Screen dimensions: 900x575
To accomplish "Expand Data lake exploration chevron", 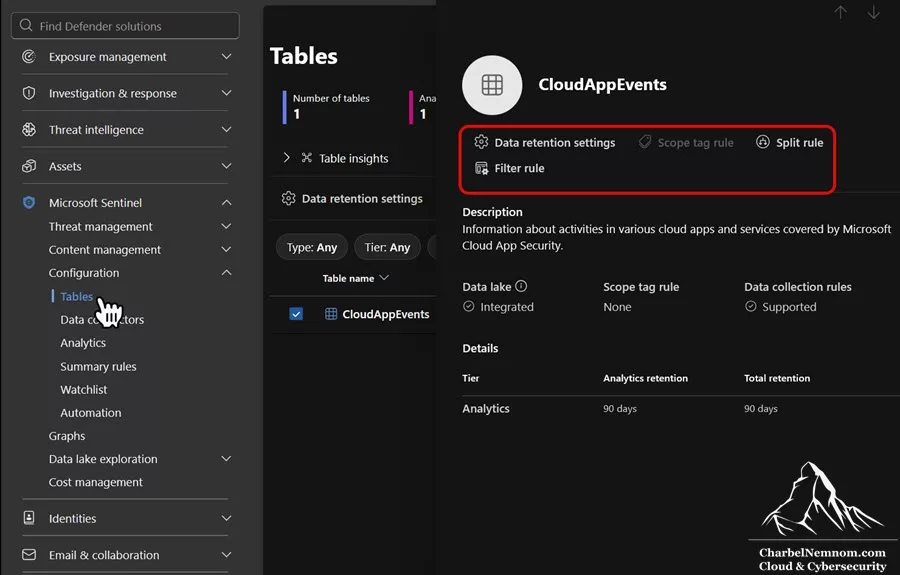I will (x=227, y=459).
